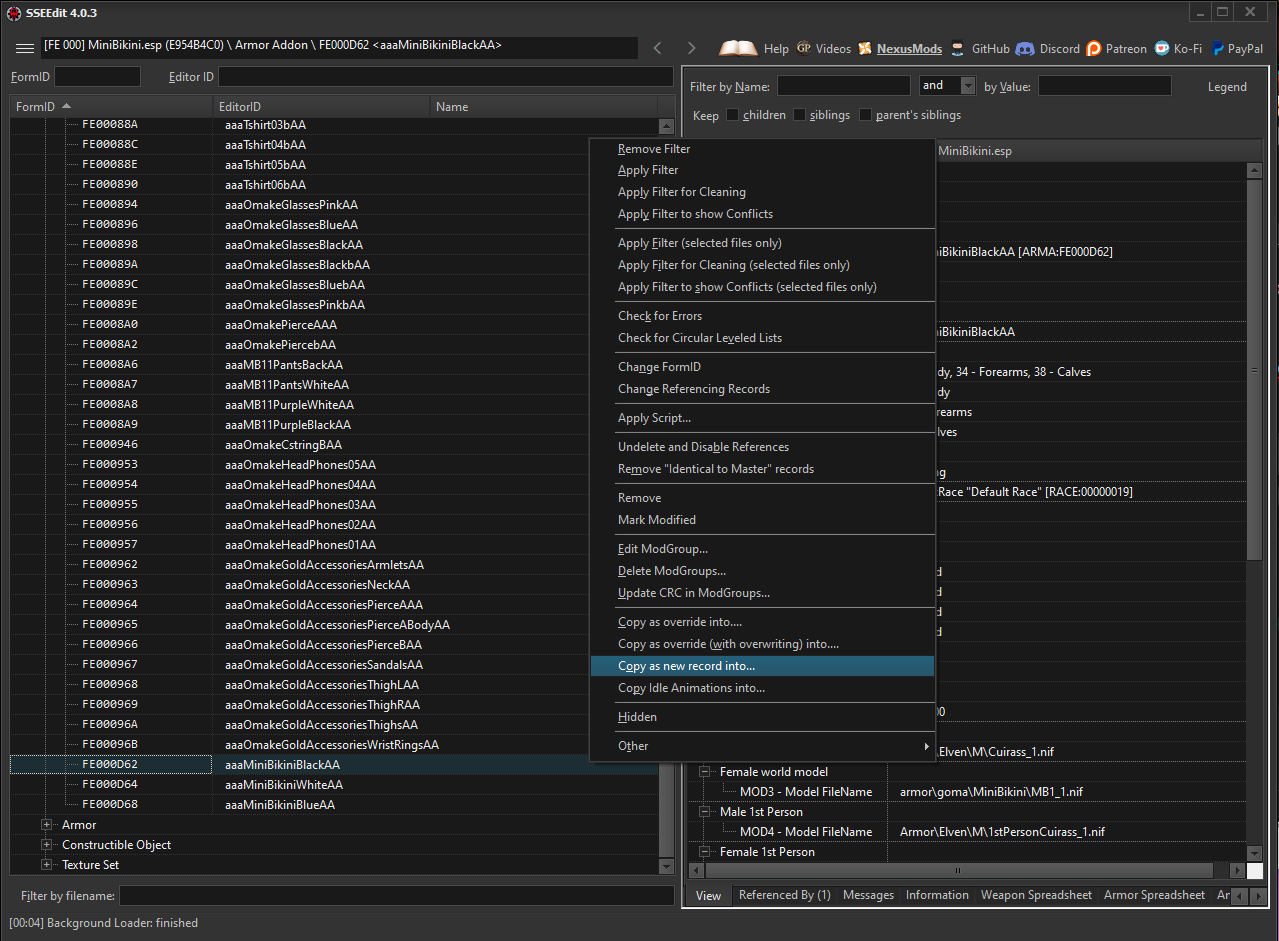This screenshot has height=941, width=1279.
Task: Switch to the Armor Spreadsheet tab
Action: click(1154, 895)
